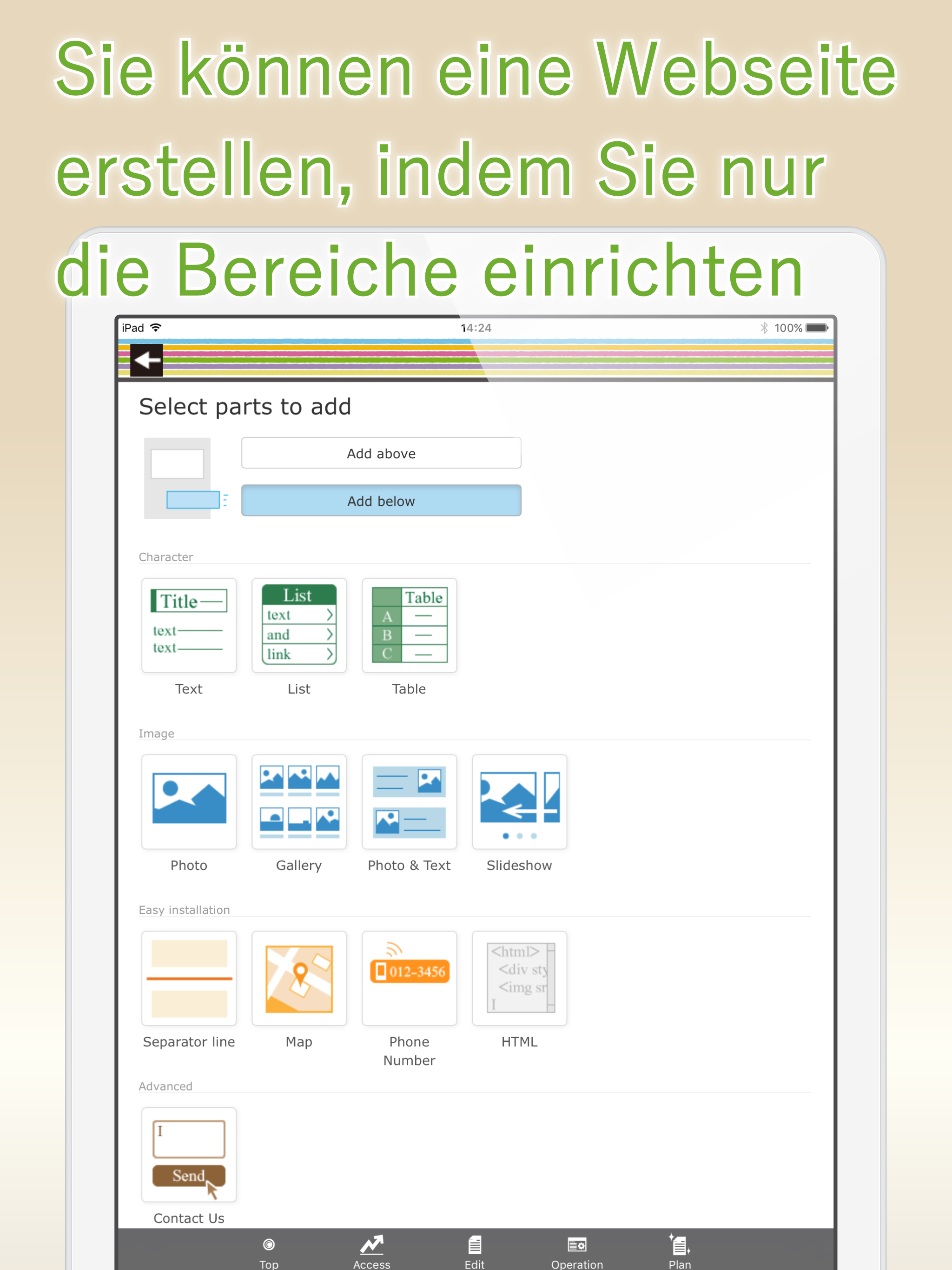Insert a Separator line part
The image size is (952, 1270).
pos(189,978)
